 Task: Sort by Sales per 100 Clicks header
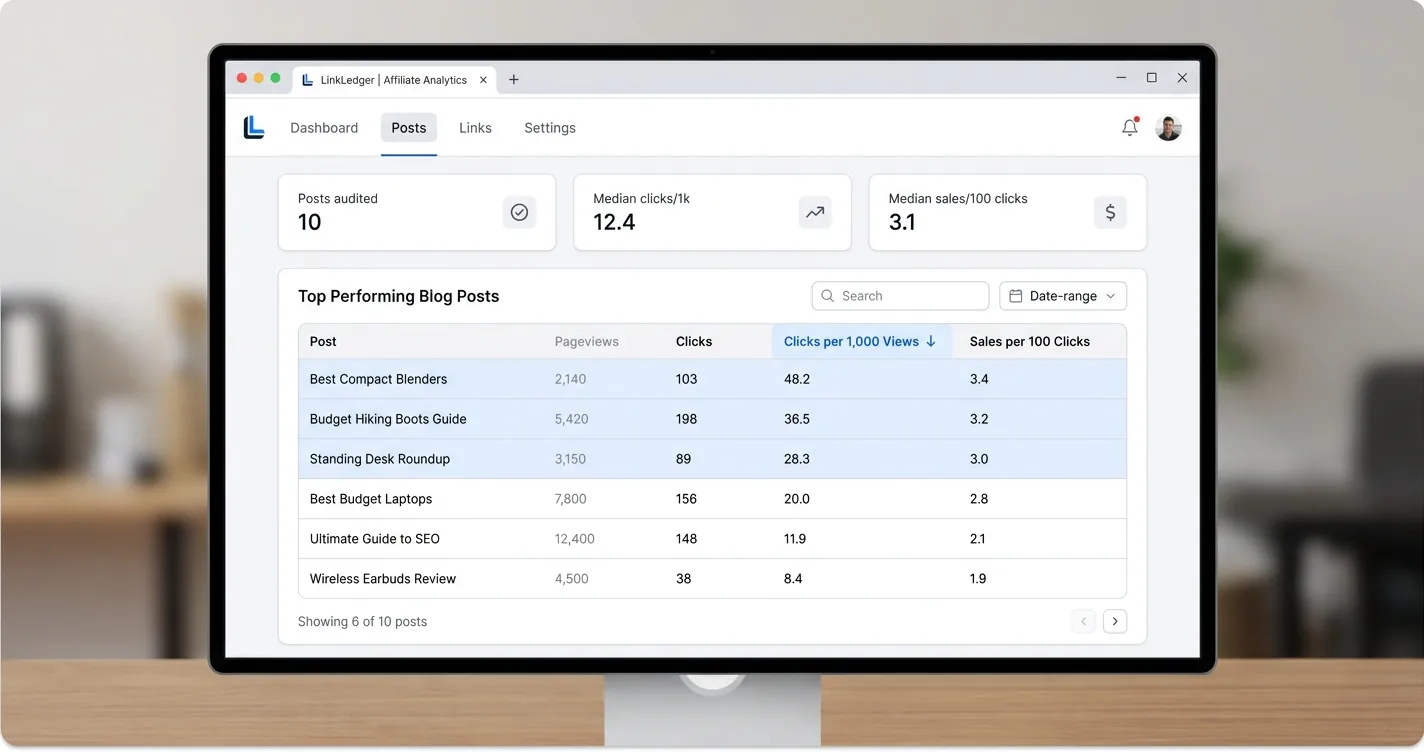[1030, 341]
